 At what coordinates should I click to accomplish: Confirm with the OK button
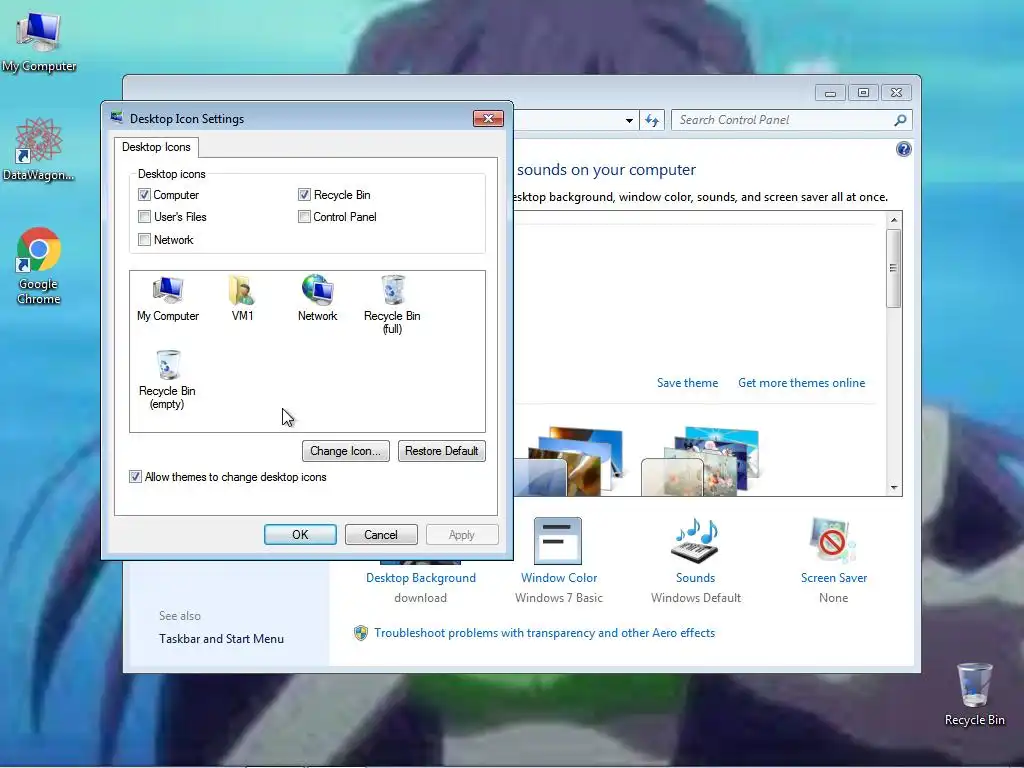(x=300, y=534)
